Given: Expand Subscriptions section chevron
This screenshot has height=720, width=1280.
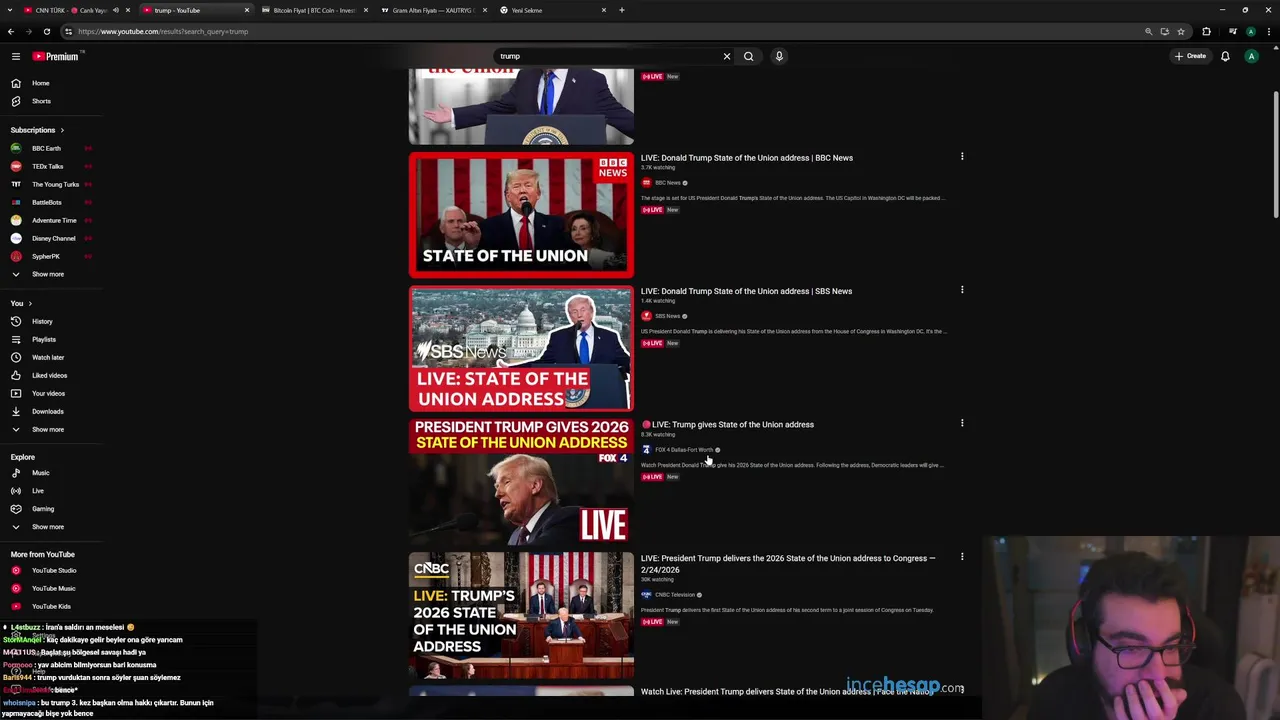Looking at the screenshot, I should click(x=62, y=130).
